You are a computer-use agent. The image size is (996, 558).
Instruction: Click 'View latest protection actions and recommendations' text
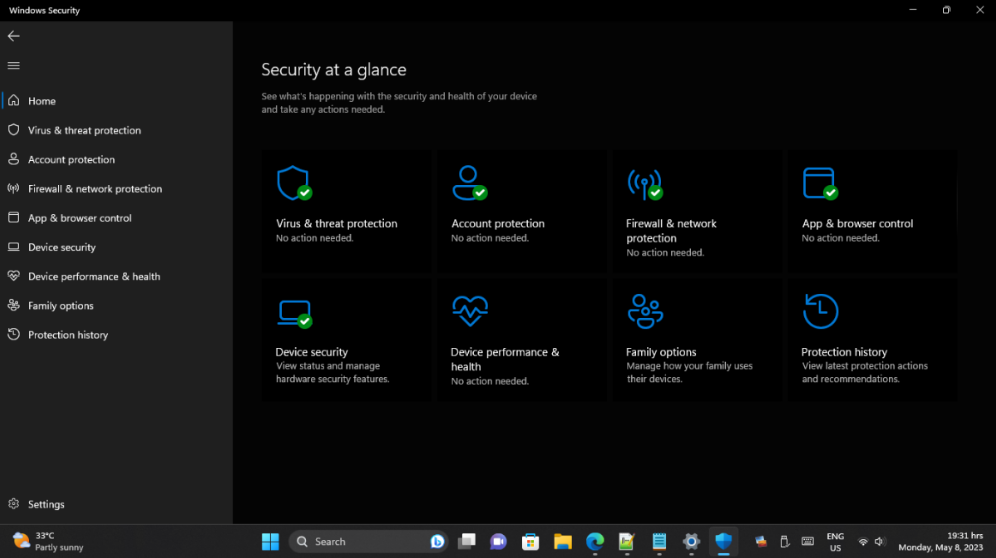pyautogui.click(x=865, y=372)
